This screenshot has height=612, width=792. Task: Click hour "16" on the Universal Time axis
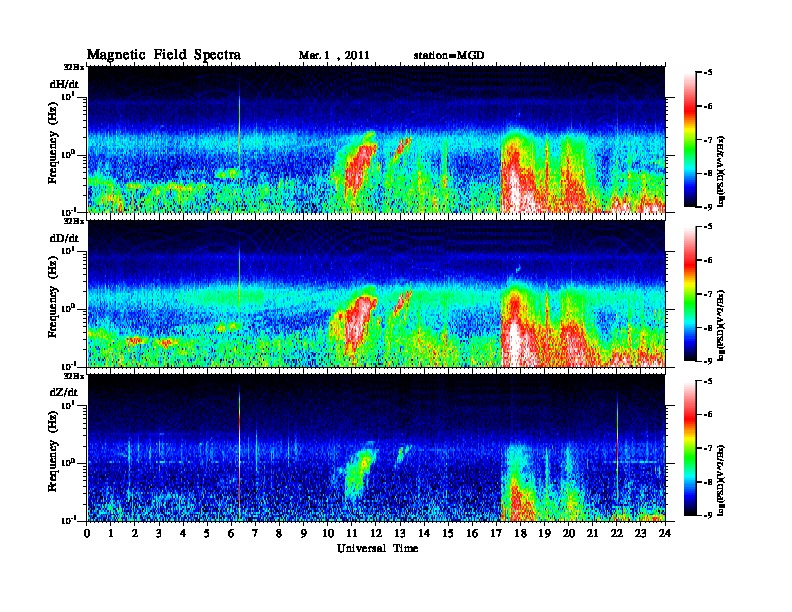tap(472, 533)
